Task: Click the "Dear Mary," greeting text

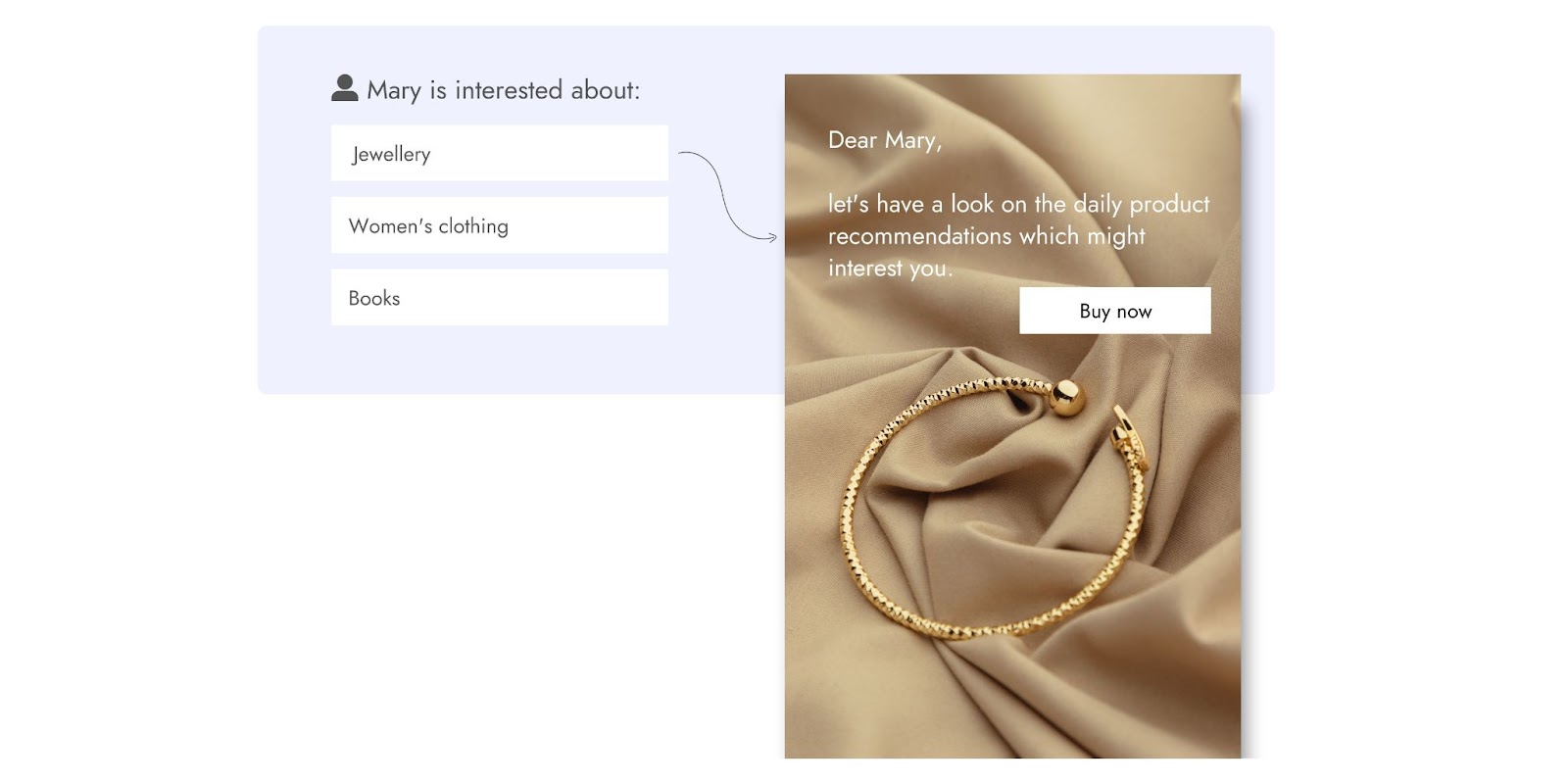Action: click(x=885, y=140)
